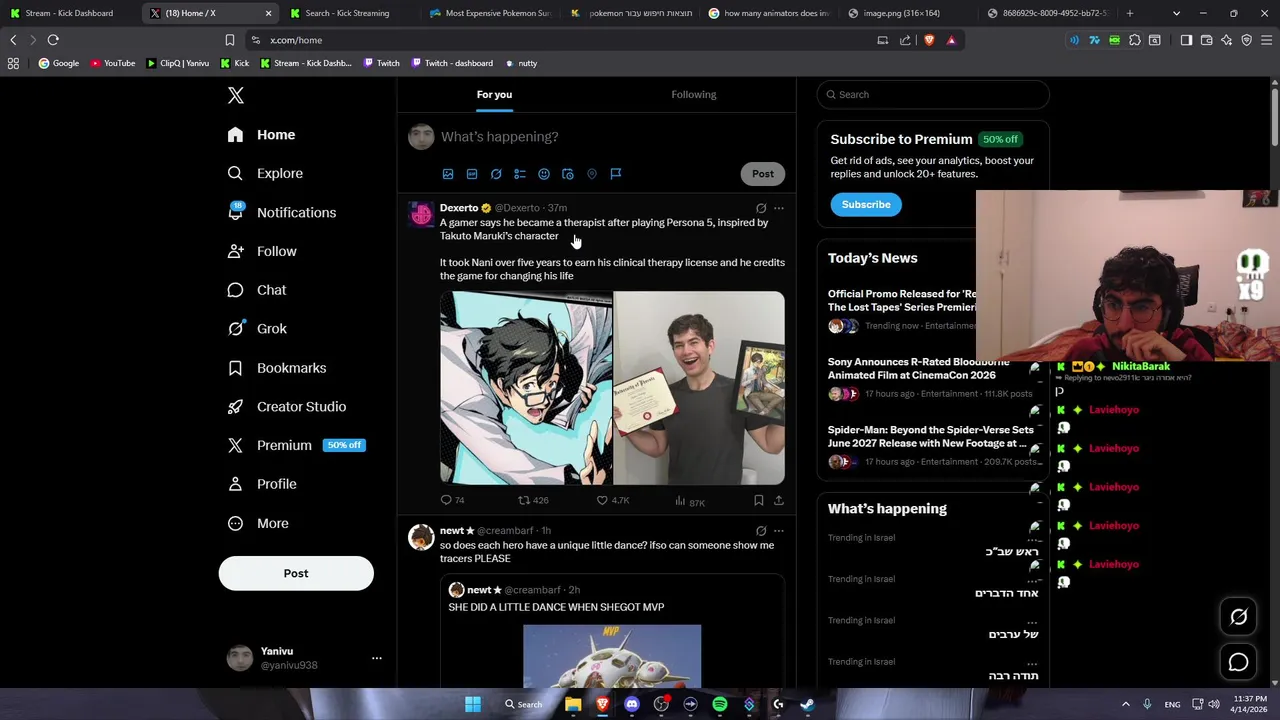Viewport: 1280px width, 720px height.
Task: Open browser tab search dropdown arrow
Action: (x=1176, y=13)
